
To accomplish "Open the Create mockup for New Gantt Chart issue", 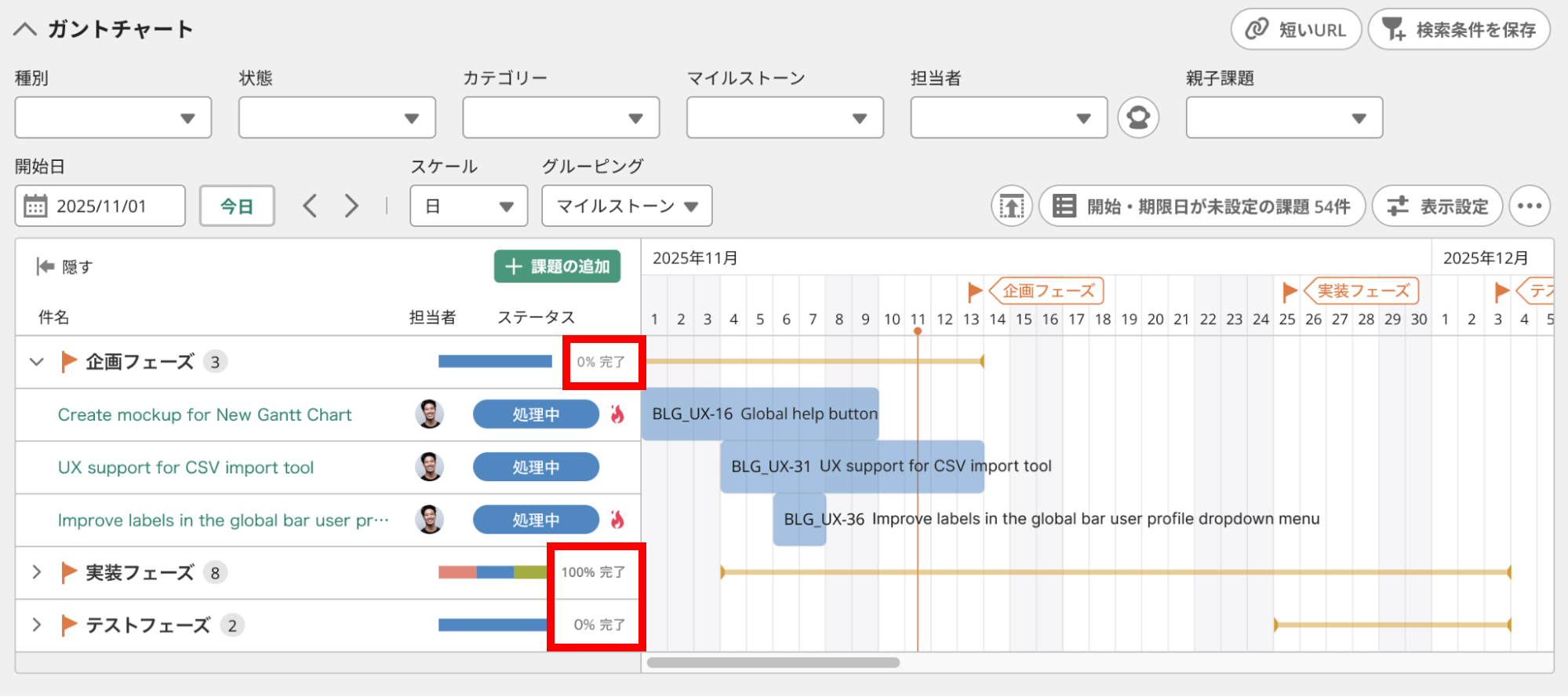I will point(204,414).
